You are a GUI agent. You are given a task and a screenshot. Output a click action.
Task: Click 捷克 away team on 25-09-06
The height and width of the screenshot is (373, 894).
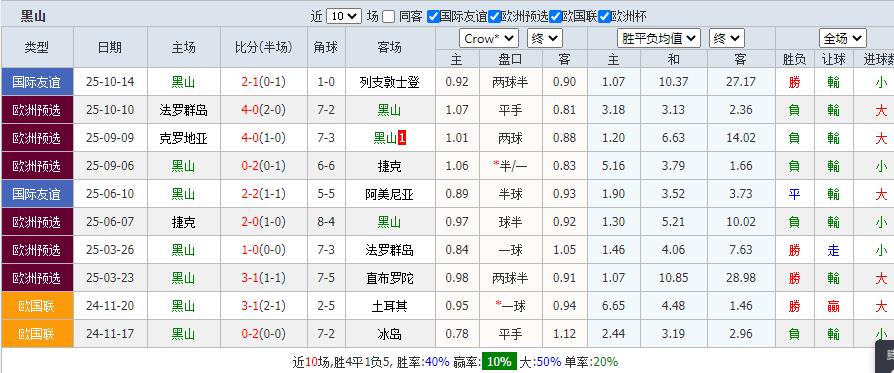point(389,166)
